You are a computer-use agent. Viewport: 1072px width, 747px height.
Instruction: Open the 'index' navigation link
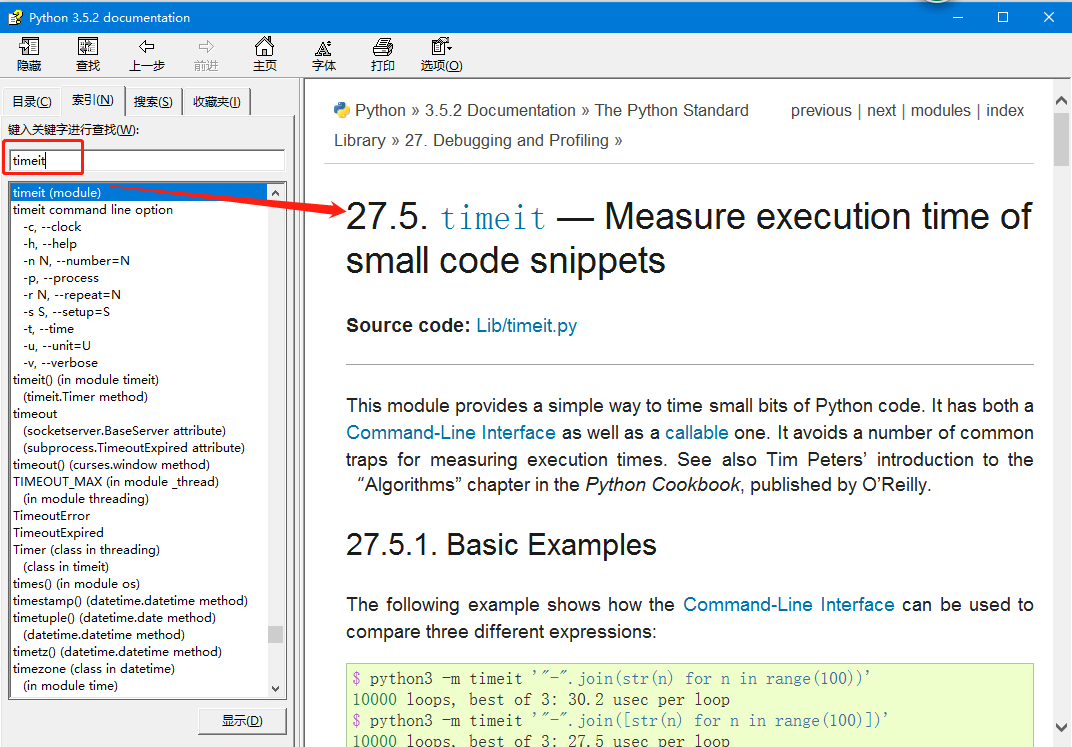click(1004, 111)
